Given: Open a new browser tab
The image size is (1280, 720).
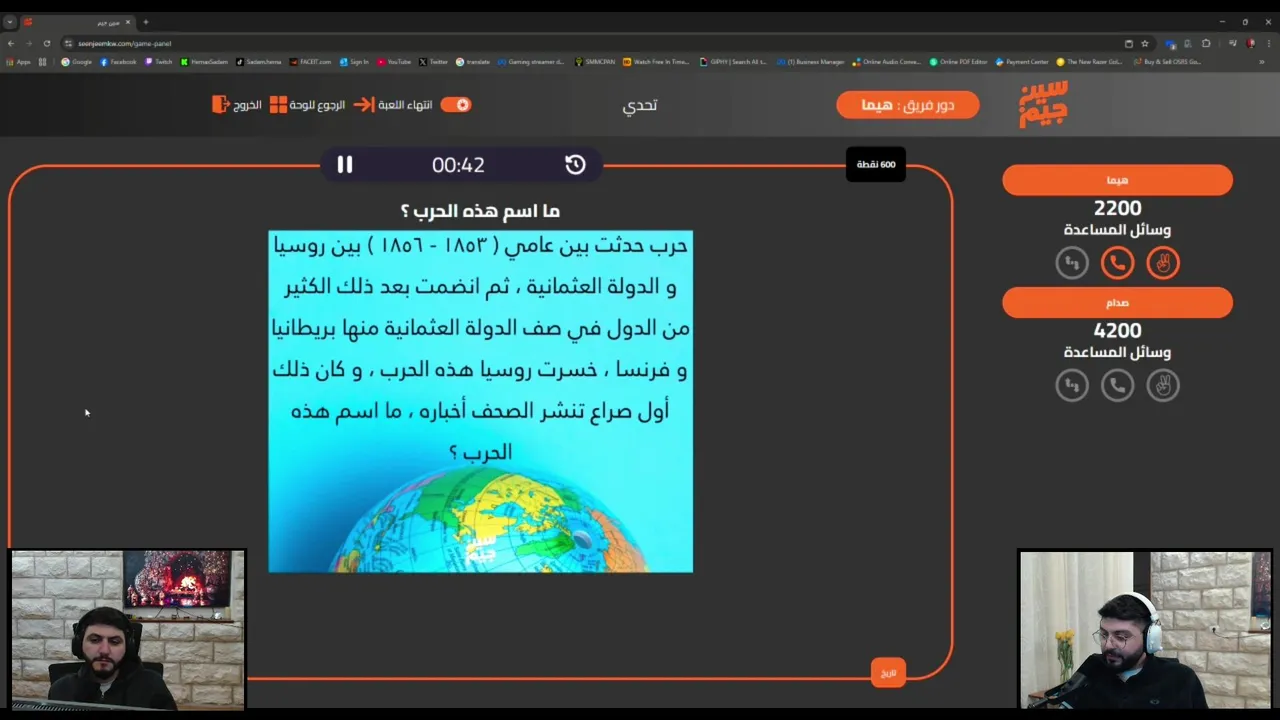Looking at the screenshot, I should pos(146,22).
